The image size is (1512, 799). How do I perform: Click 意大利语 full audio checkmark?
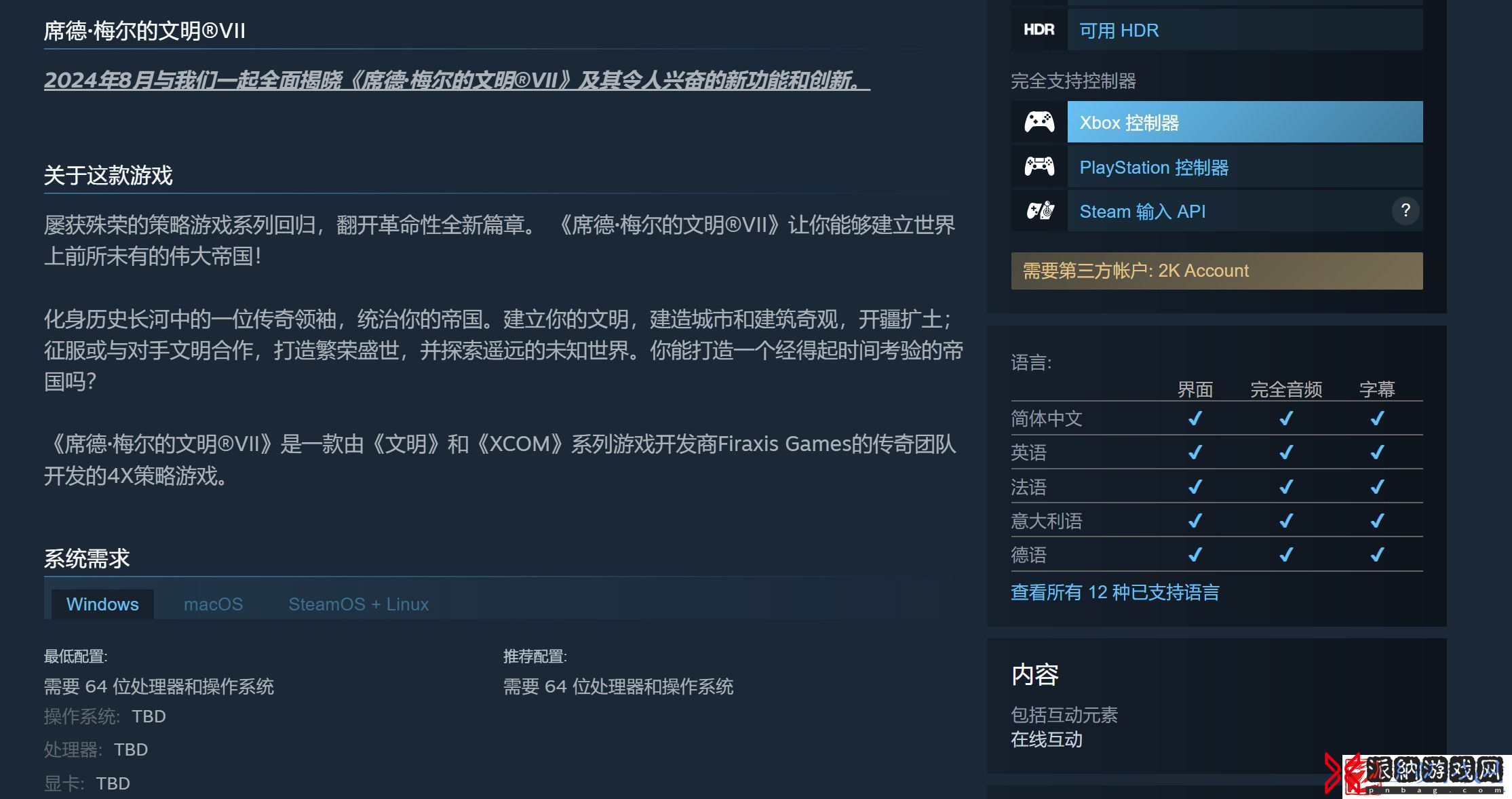(1286, 520)
